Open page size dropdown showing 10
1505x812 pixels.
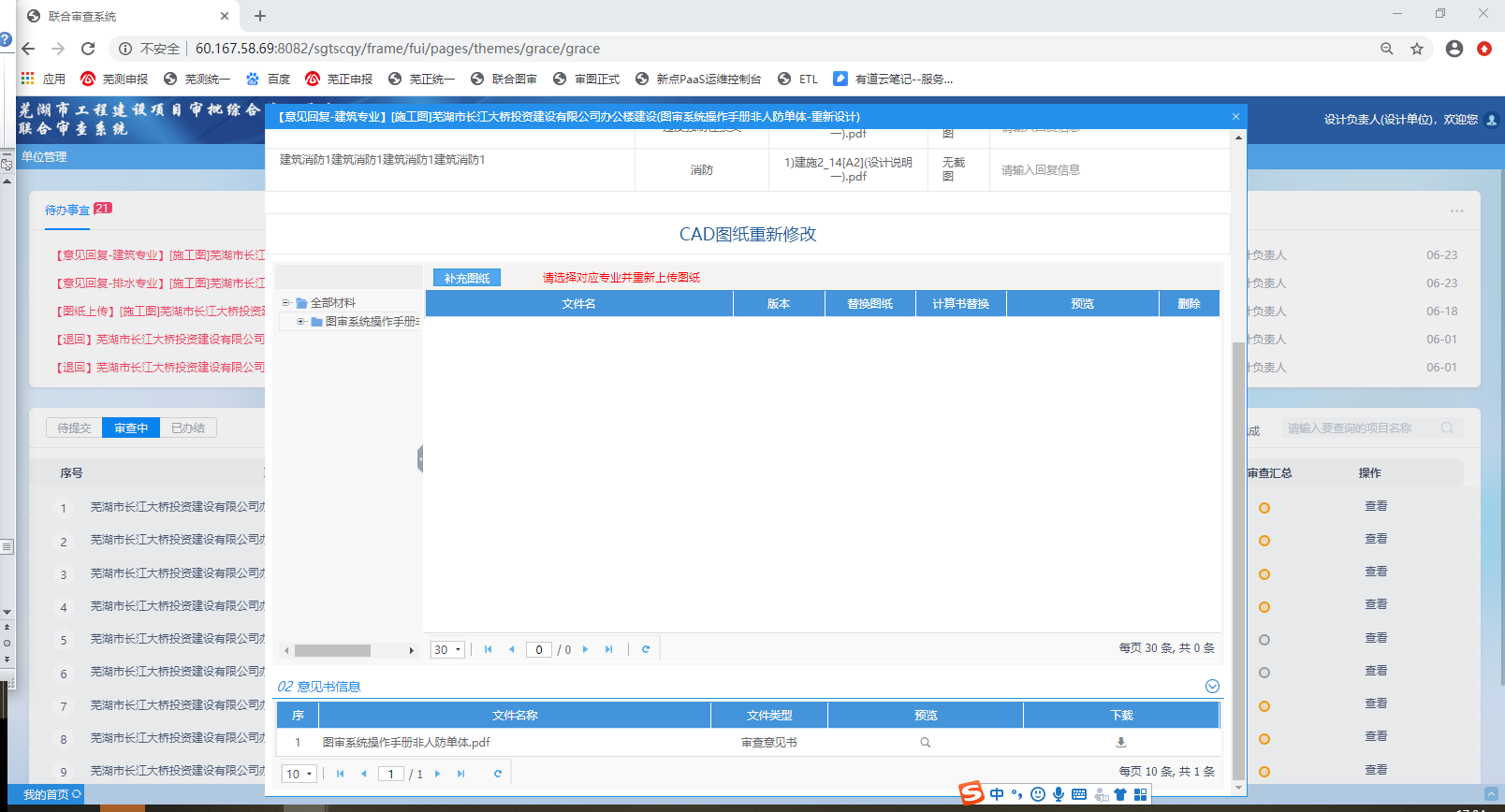300,774
